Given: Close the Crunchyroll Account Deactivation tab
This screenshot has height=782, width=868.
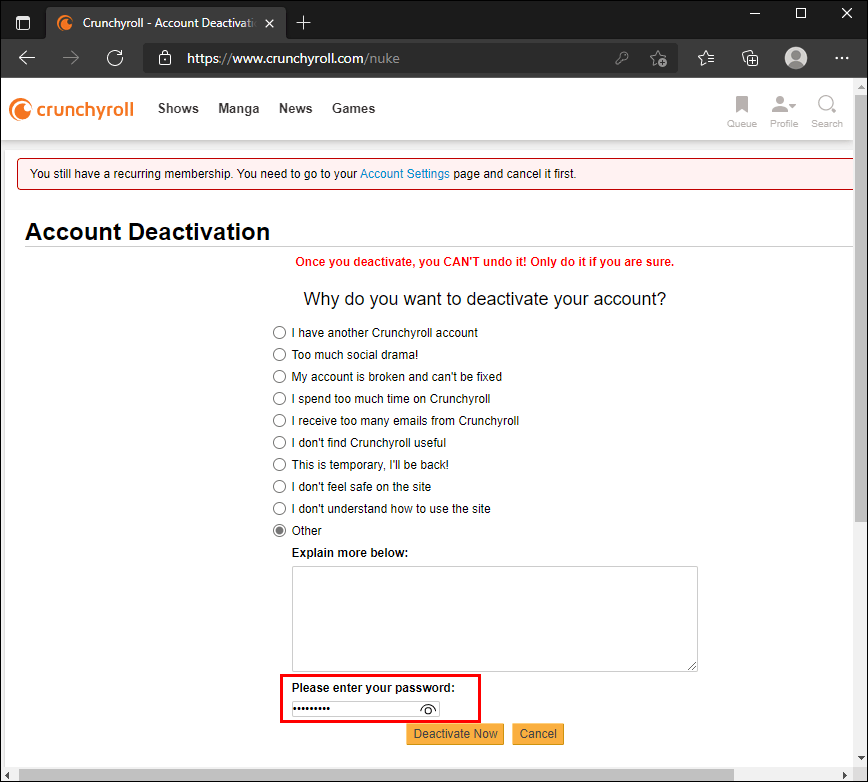Looking at the screenshot, I should coord(269,23).
